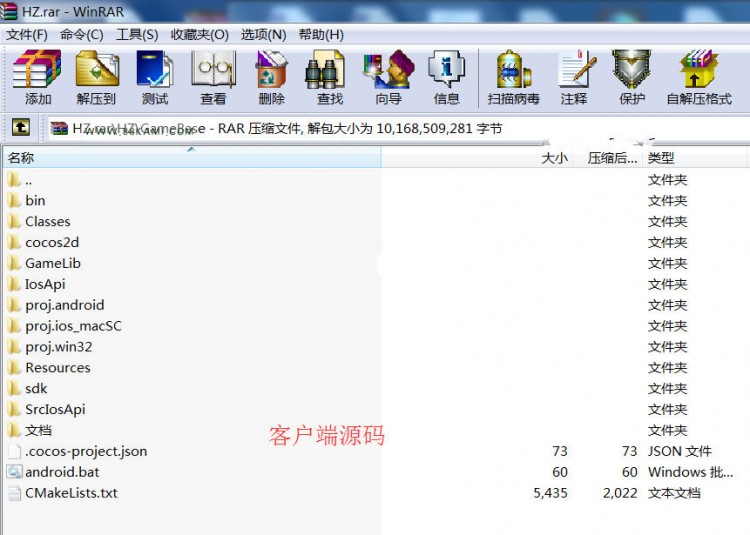Click the android.bat file icon

(14, 472)
